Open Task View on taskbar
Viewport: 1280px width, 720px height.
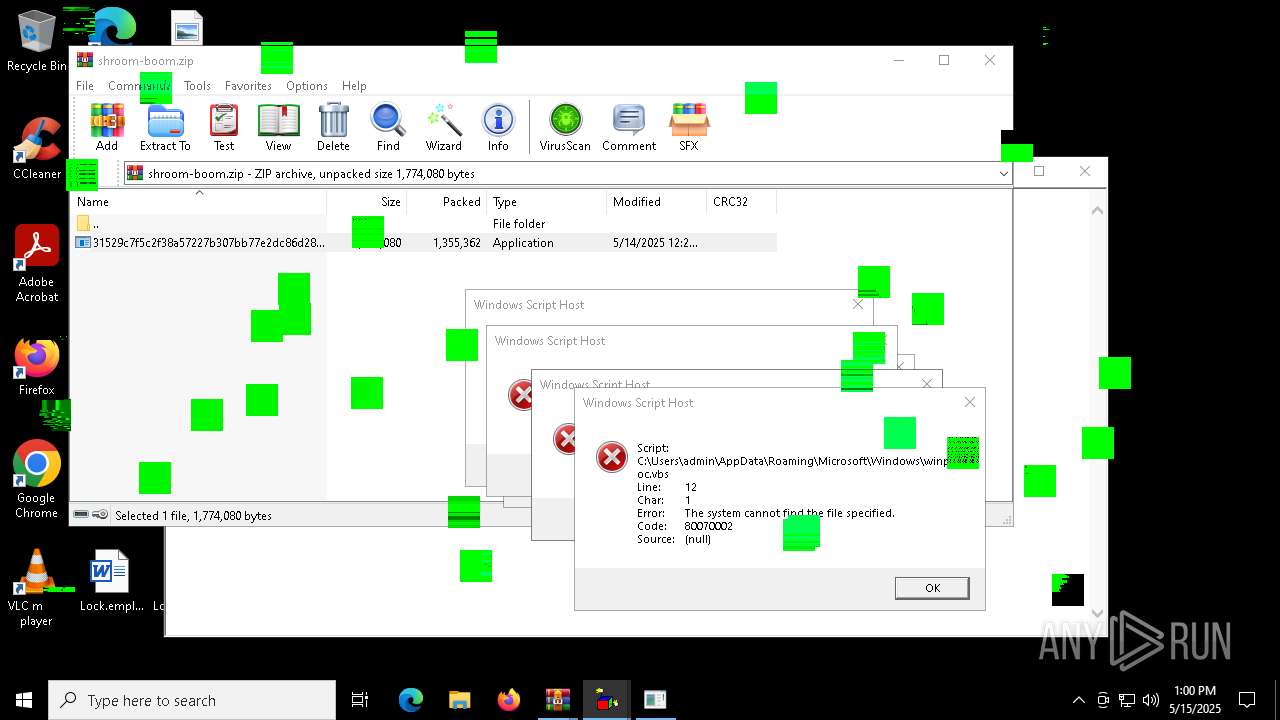360,700
